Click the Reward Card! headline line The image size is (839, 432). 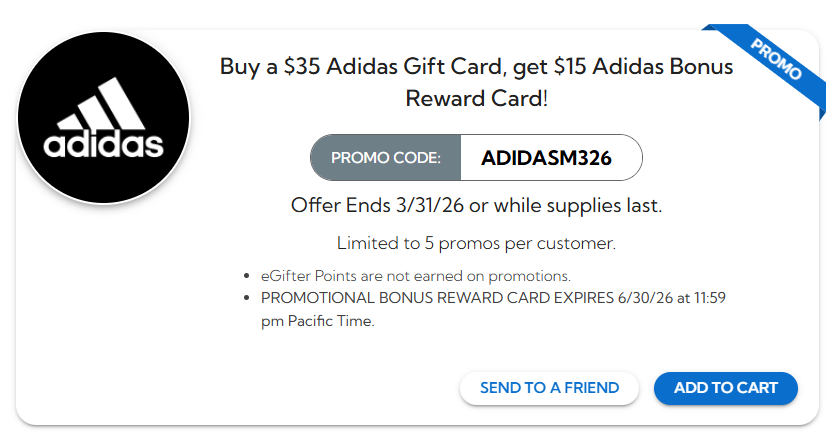pos(476,99)
